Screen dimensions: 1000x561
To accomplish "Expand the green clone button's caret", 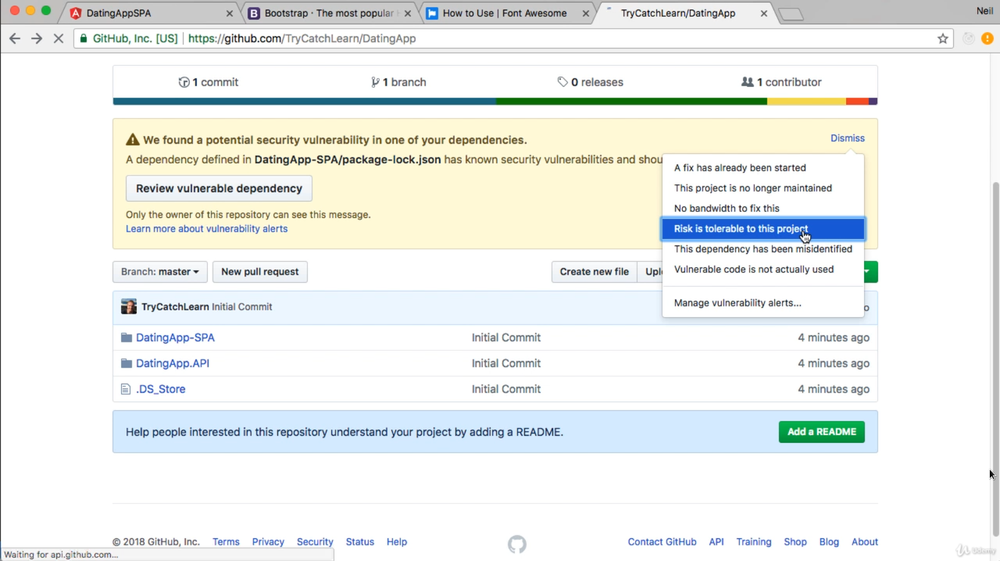I will [x=868, y=272].
